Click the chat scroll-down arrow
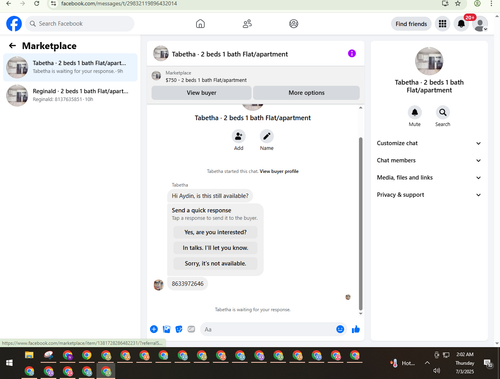The height and width of the screenshot is (379, 500). [x=360, y=313]
